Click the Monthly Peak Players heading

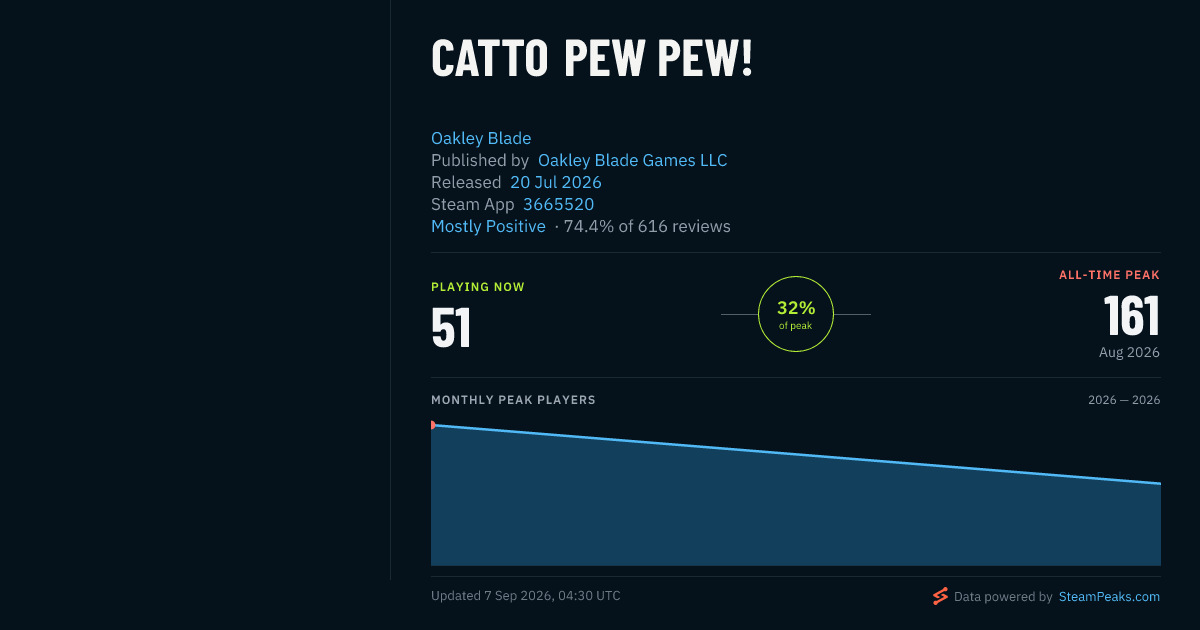[513, 400]
